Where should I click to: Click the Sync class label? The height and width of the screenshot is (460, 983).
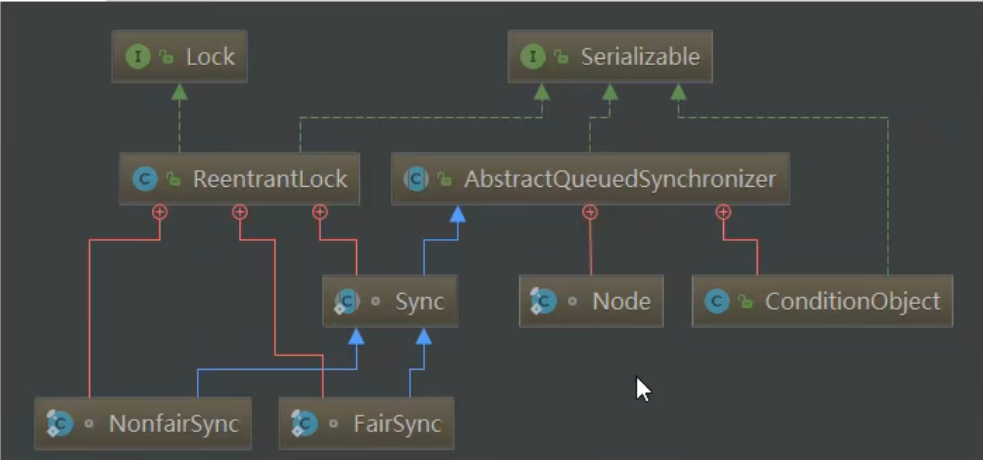coord(419,301)
